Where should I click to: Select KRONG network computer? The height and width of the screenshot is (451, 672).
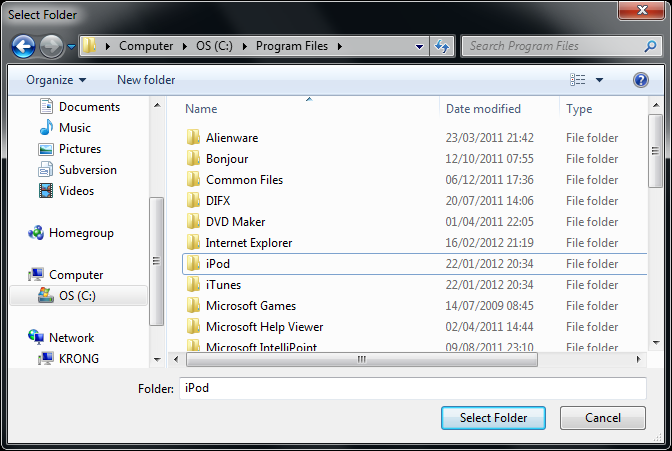pyautogui.click(x=69, y=358)
